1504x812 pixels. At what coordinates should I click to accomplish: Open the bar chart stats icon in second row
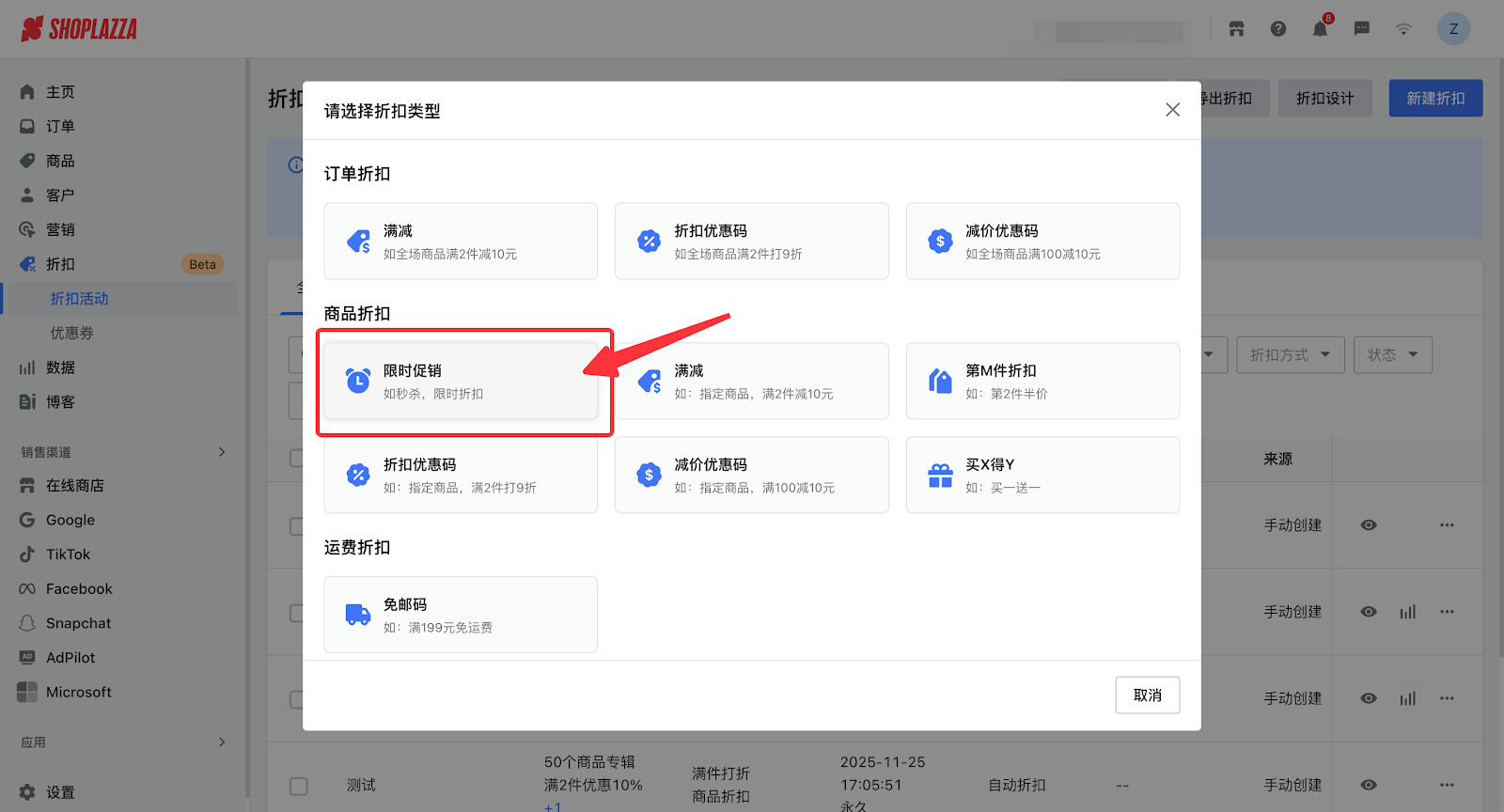1407,612
